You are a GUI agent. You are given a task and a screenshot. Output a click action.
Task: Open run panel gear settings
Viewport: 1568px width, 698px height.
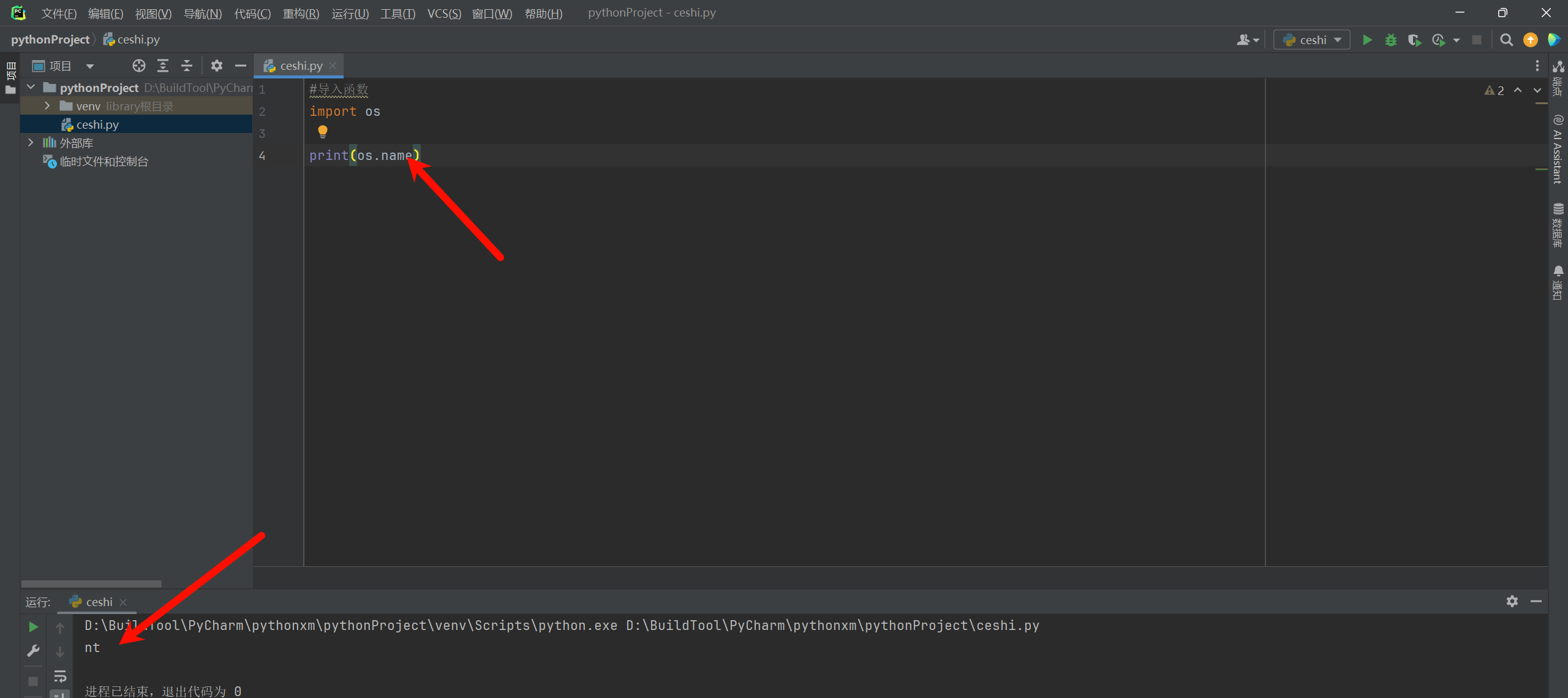[x=1512, y=601]
